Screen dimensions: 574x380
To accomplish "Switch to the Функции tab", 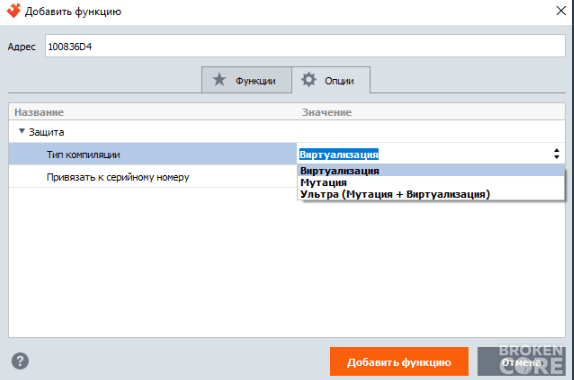I will (x=246, y=80).
